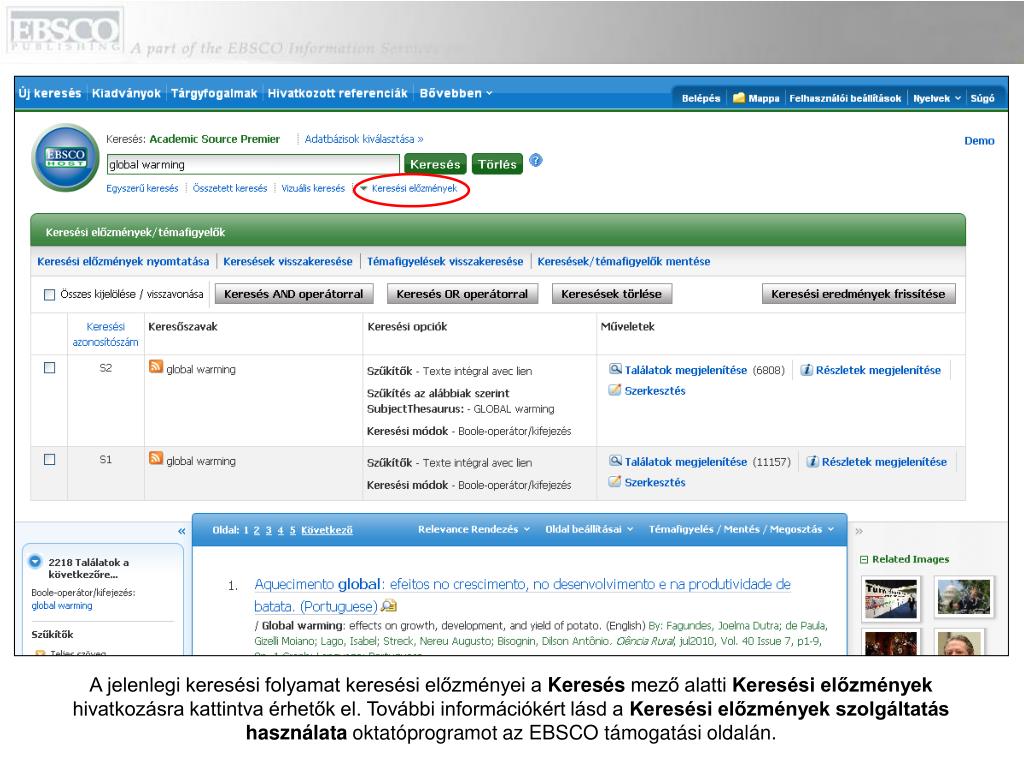1024x768 pixels.
Task: Open the first Related Images thumbnail
Action: [x=891, y=599]
